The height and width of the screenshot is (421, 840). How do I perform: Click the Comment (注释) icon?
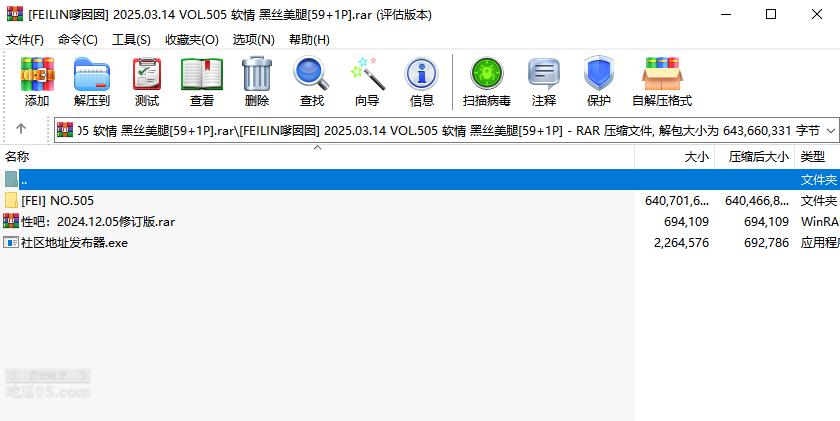tap(544, 82)
